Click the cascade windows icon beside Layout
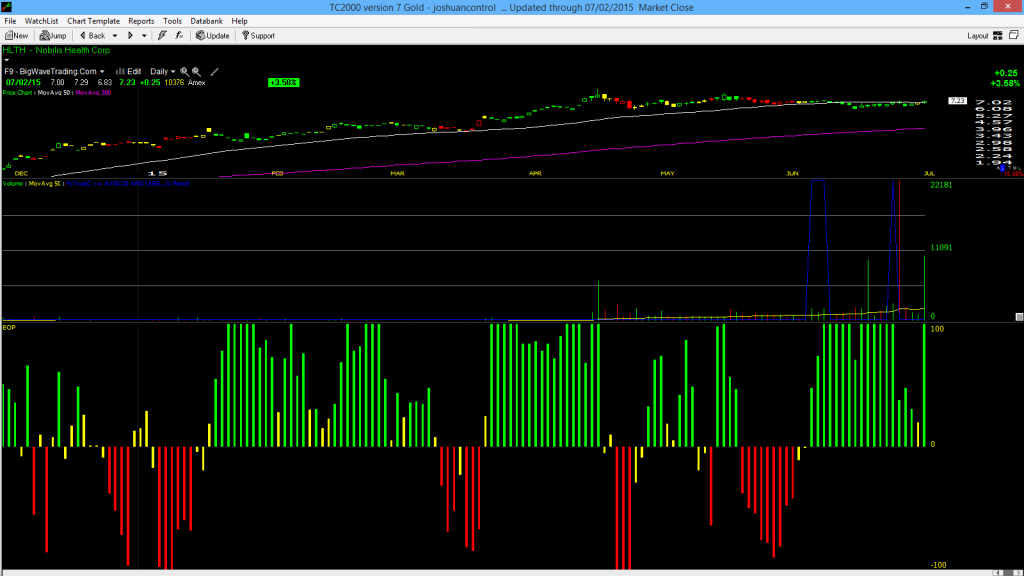This screenshot has width=1024, height=576. (1014, 35)
